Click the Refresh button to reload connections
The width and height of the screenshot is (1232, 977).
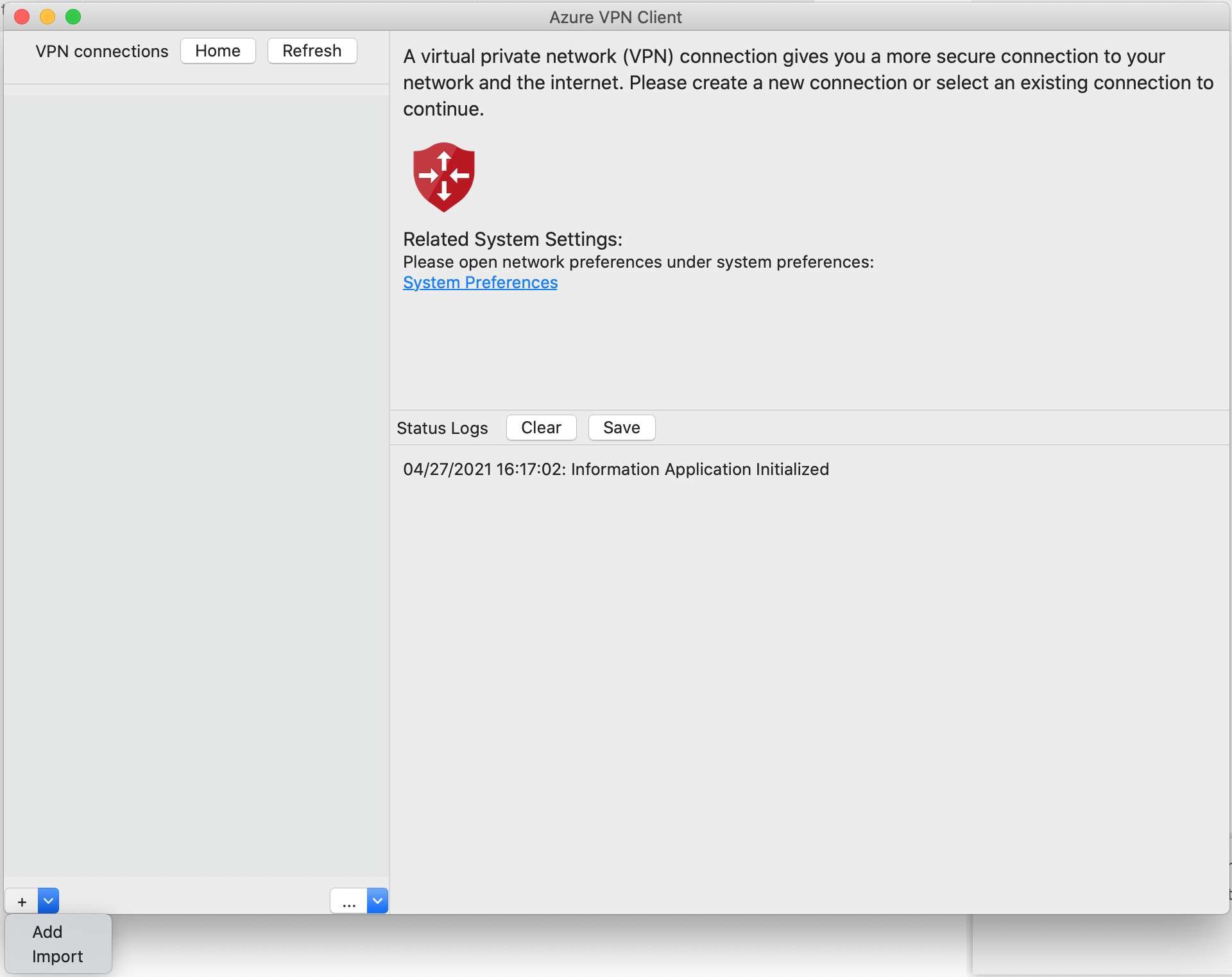coord(311,51)
